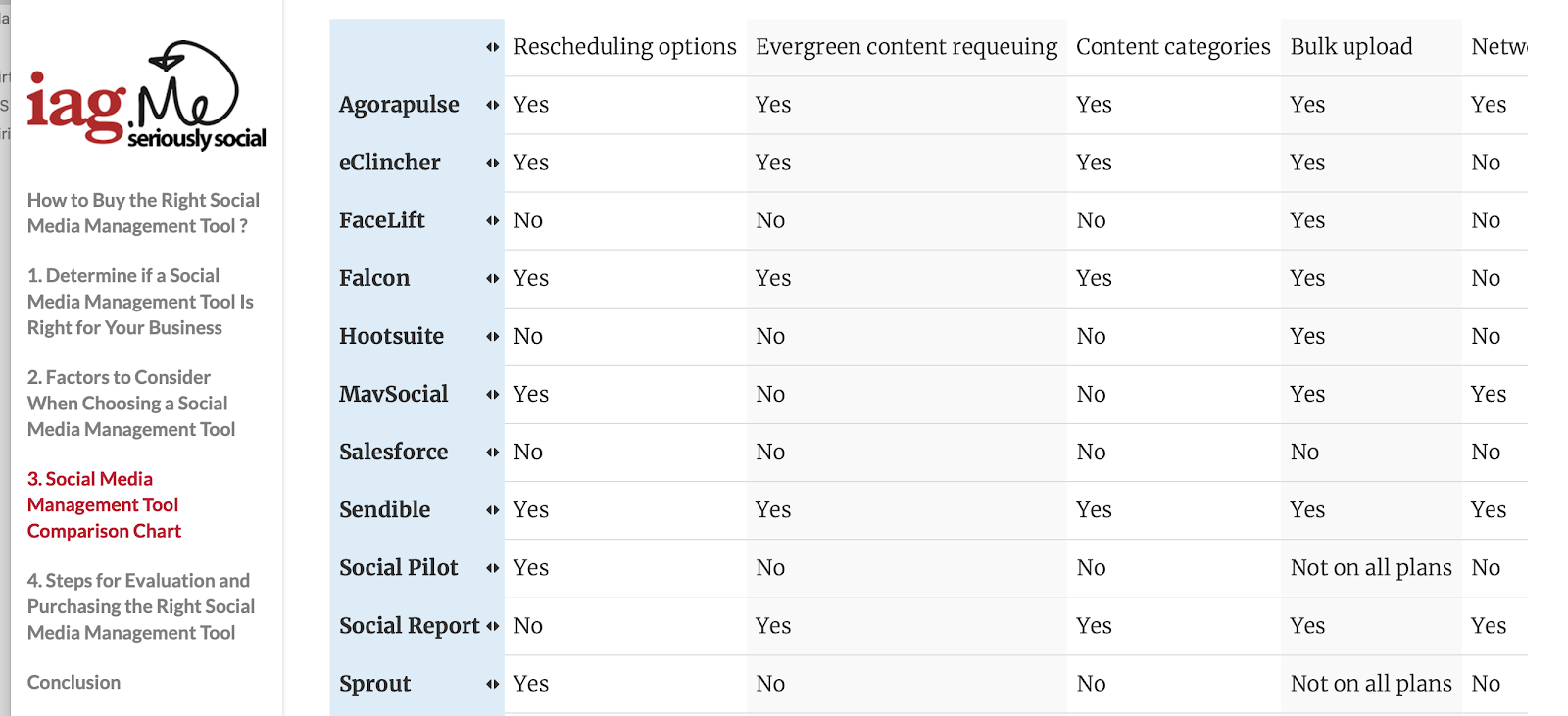Click the "Rescheduling options" column header
The image size is (1568, 716).
[x=624, y=47]
